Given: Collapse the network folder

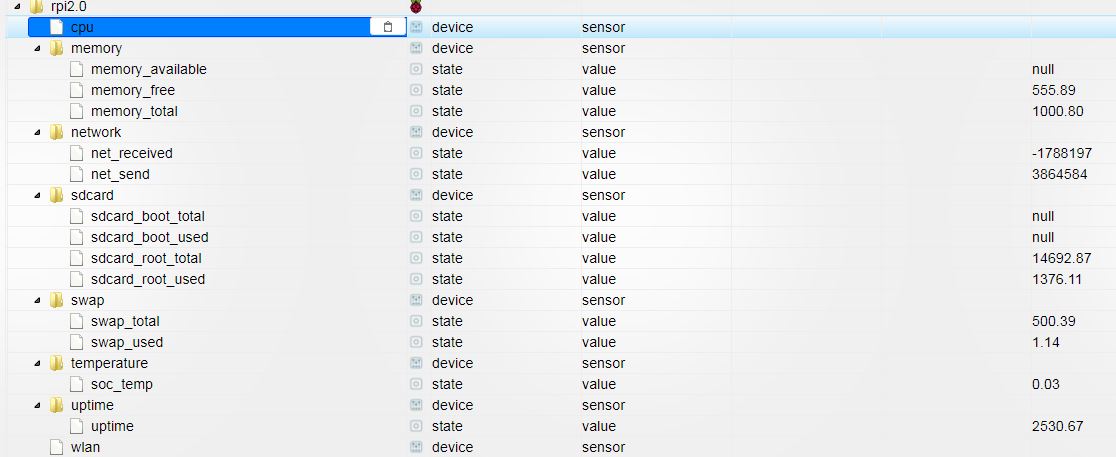Looking at the screenshot, I should click(x=37, y=132).
